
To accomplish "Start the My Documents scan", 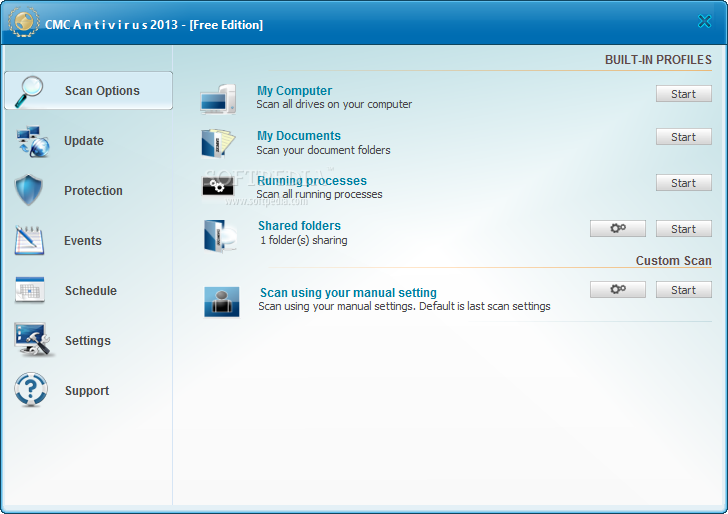I will coord(683,137).
